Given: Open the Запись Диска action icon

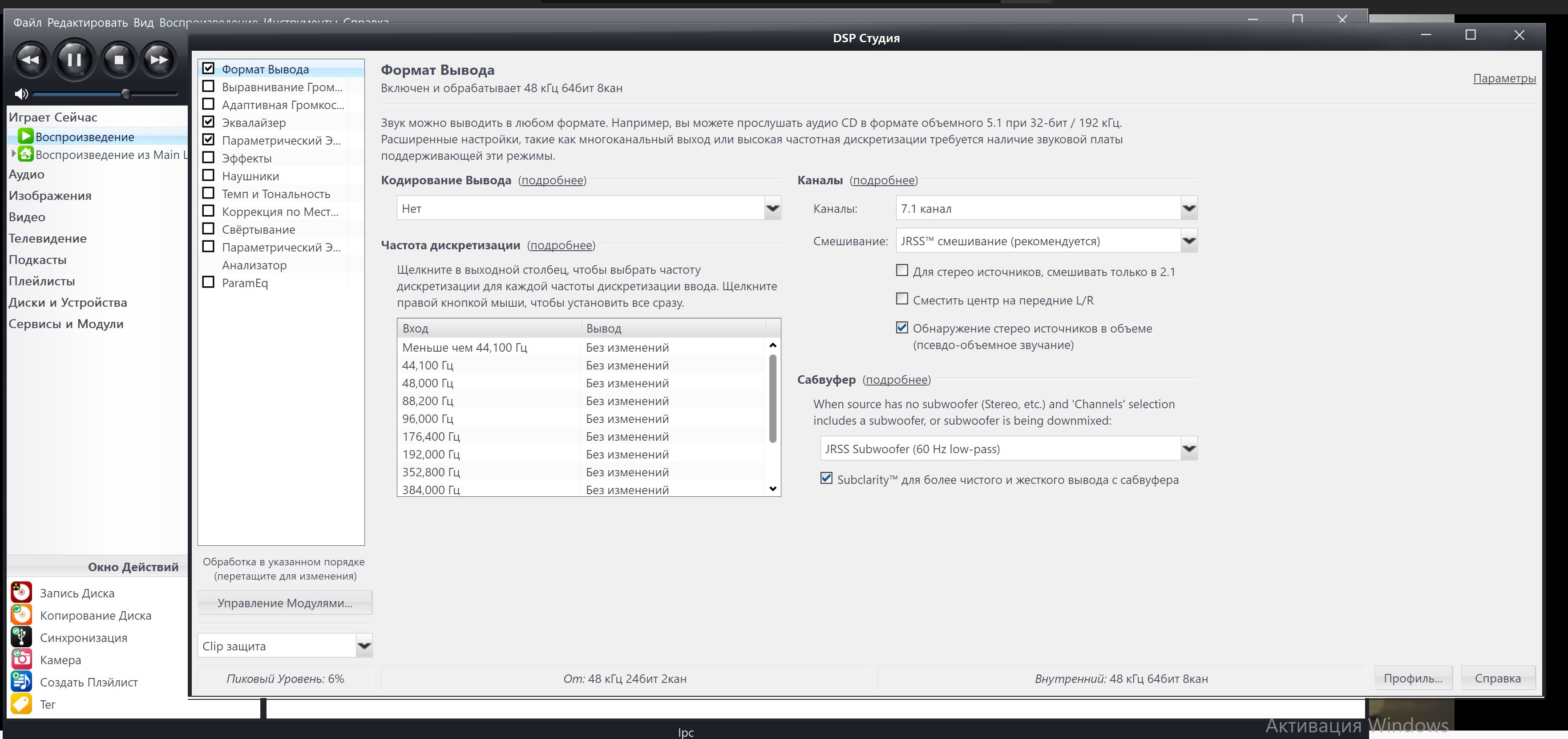Looking at the screenshot, I should pyautogui.click(x=21, y=592).
